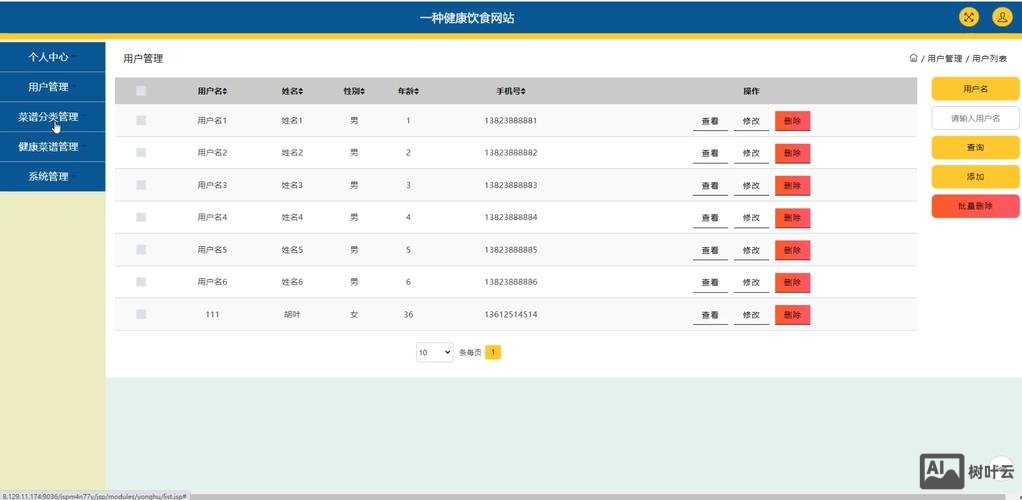Click the 姓名4 table cell
This screenshot has width=1022, height=500.
tap(292, 217)
